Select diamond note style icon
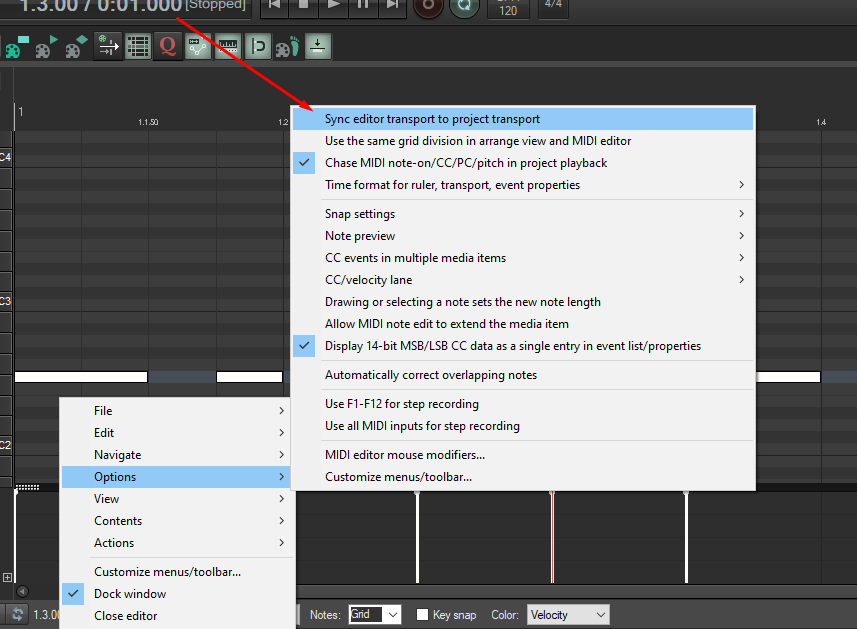The image size is (857, 629). point(77,46)
